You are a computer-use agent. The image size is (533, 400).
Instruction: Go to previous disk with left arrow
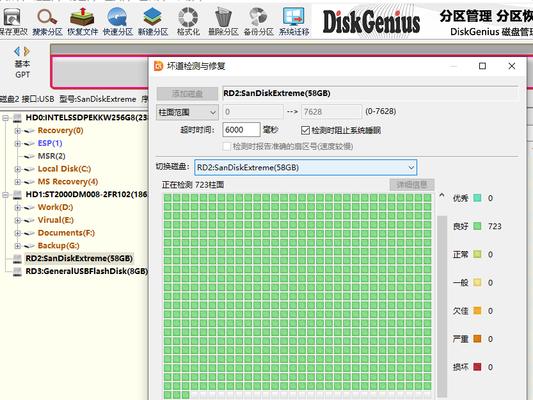tap(17, 52)
